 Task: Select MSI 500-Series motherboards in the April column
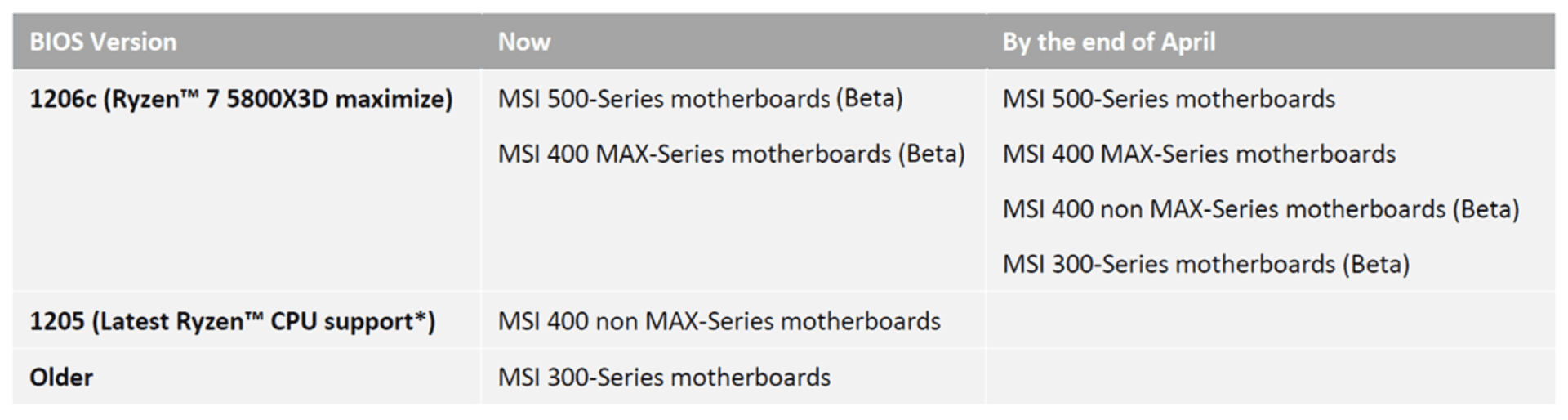click(x=1169, y=99)
